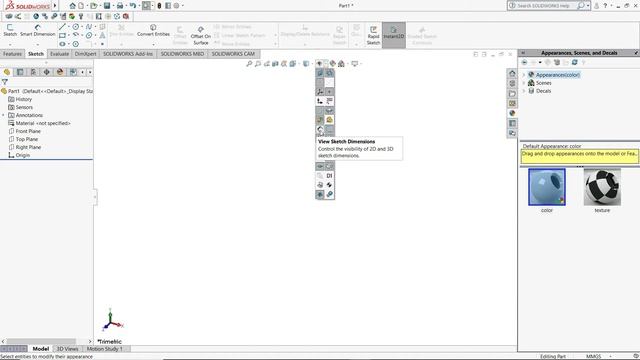Open the Sketch button dropdown arrow
640x360 pixels.
click(x=10, y=44)
